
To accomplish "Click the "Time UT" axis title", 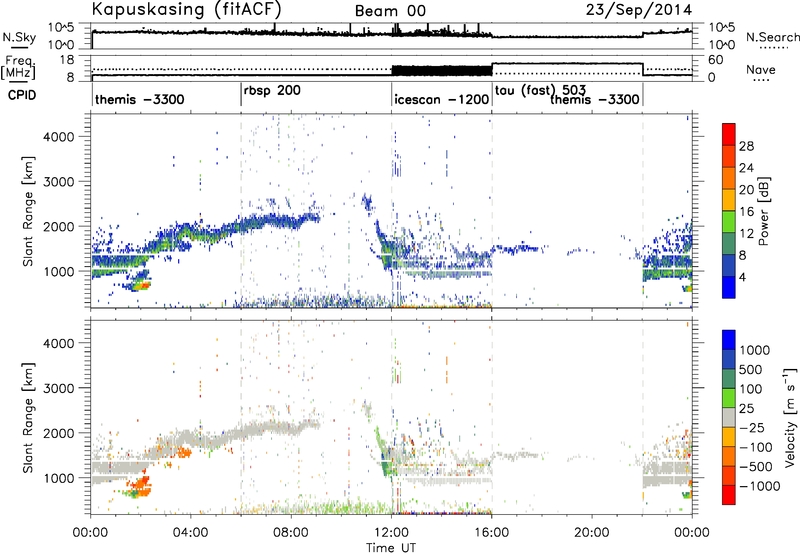I will (x=391, y=548).
